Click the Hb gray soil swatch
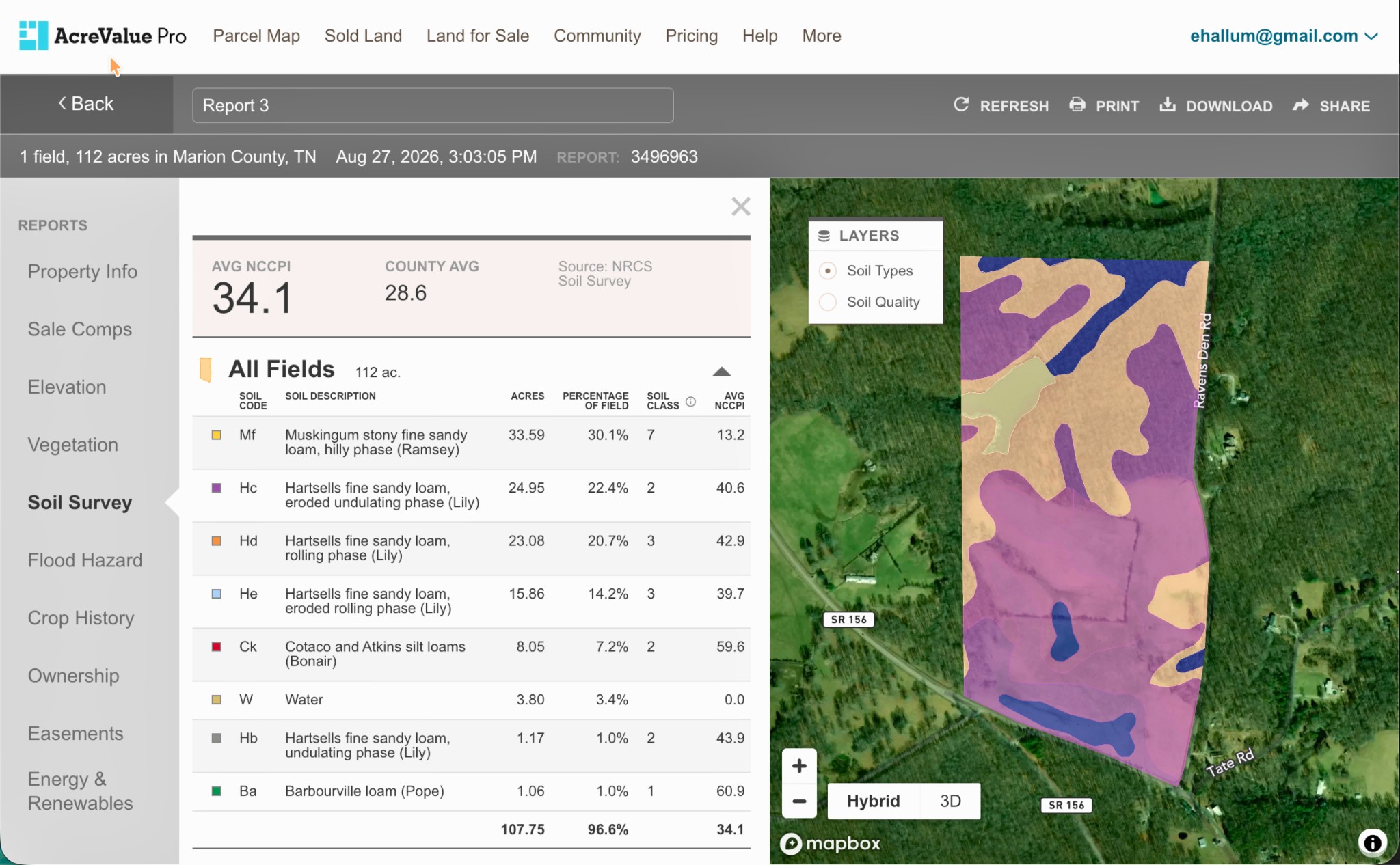The image size is (1400, 865). pyautogui.click(x=217, y=738)
